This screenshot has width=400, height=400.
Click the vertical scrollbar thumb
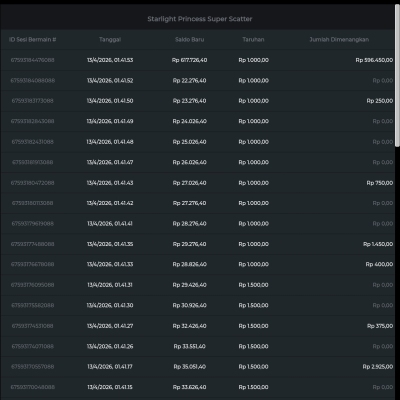(397, 75)
